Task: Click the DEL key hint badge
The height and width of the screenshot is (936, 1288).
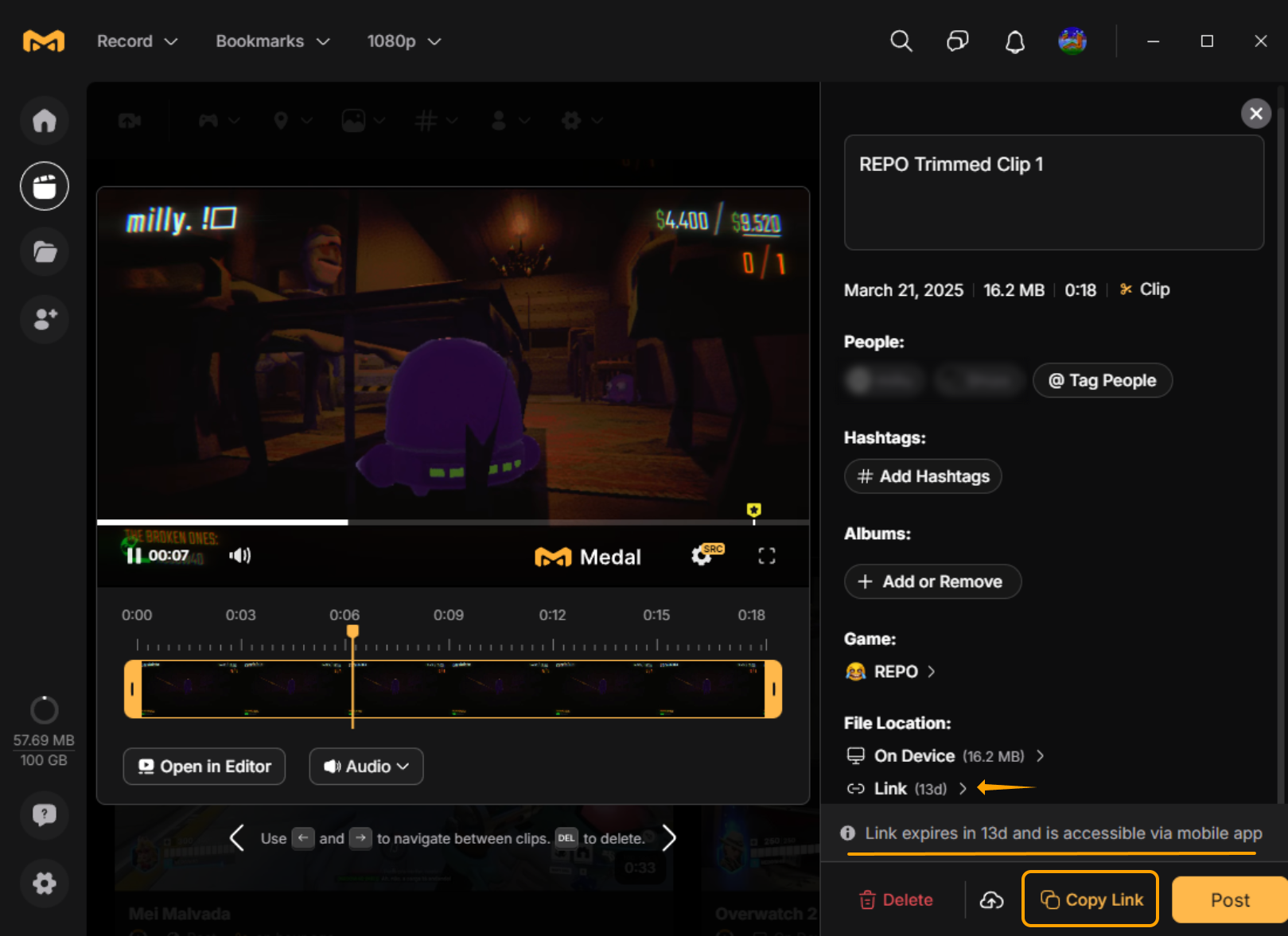Action: point(566,838)
